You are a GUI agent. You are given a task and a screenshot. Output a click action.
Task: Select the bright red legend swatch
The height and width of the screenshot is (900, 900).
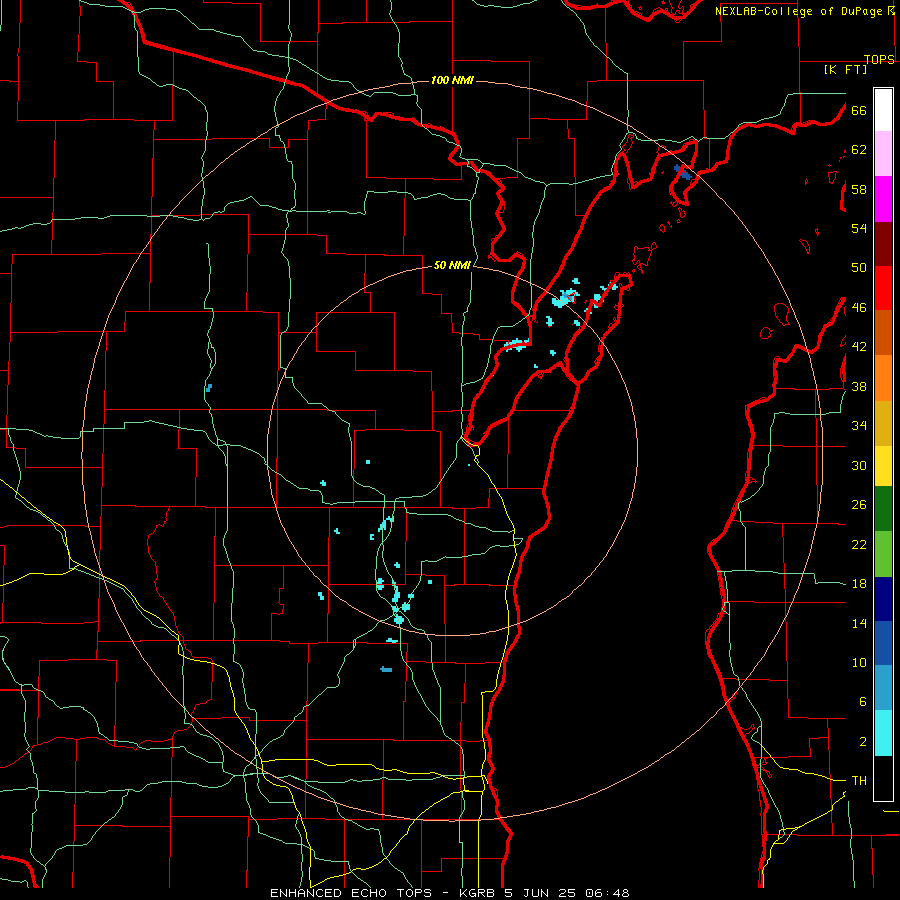click(x=883, y=287)
